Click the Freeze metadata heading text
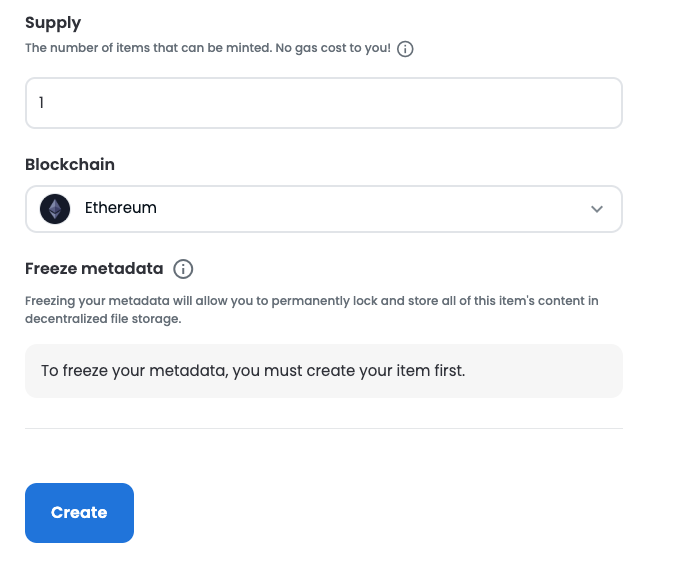Viewport: 683px width, 566px height. pyautogui.click(x=92, y=269)
